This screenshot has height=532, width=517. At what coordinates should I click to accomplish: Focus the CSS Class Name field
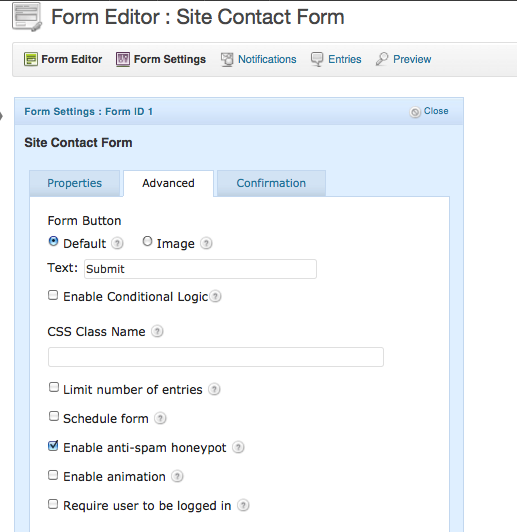coord(216,357)
